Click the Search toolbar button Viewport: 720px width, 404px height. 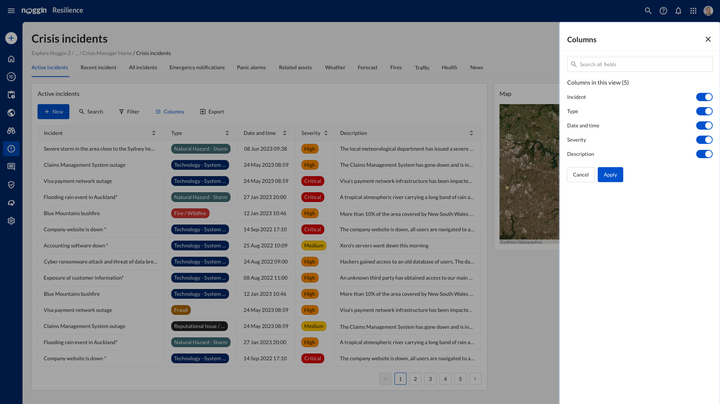click(91, 112)
